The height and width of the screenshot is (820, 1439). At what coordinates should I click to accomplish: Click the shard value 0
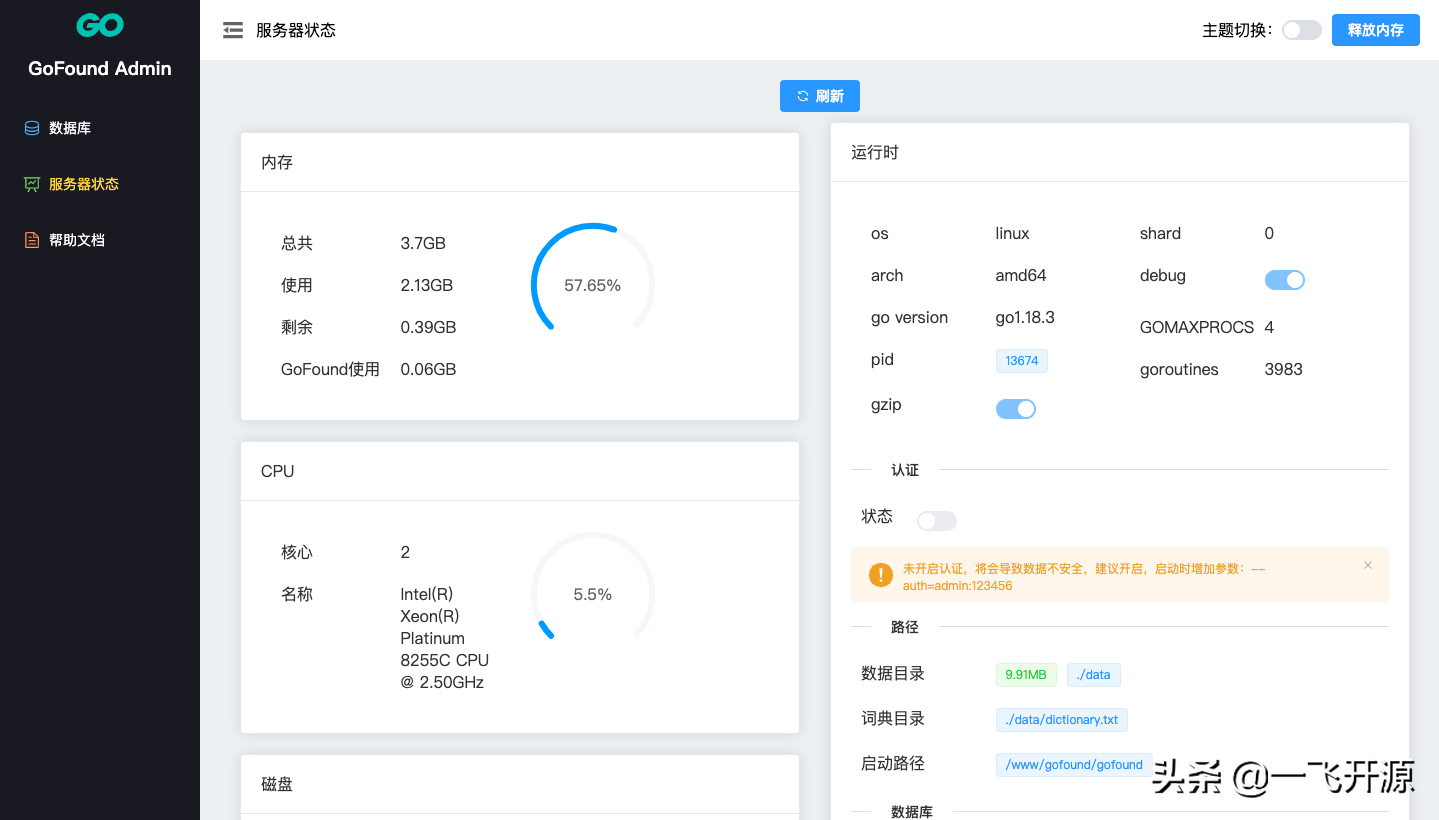click(1269, 233)
